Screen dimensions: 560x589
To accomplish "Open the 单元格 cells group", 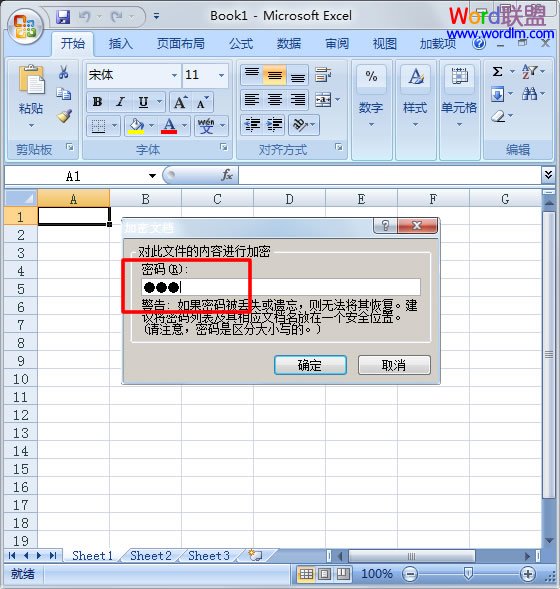I will pos(459,109).
